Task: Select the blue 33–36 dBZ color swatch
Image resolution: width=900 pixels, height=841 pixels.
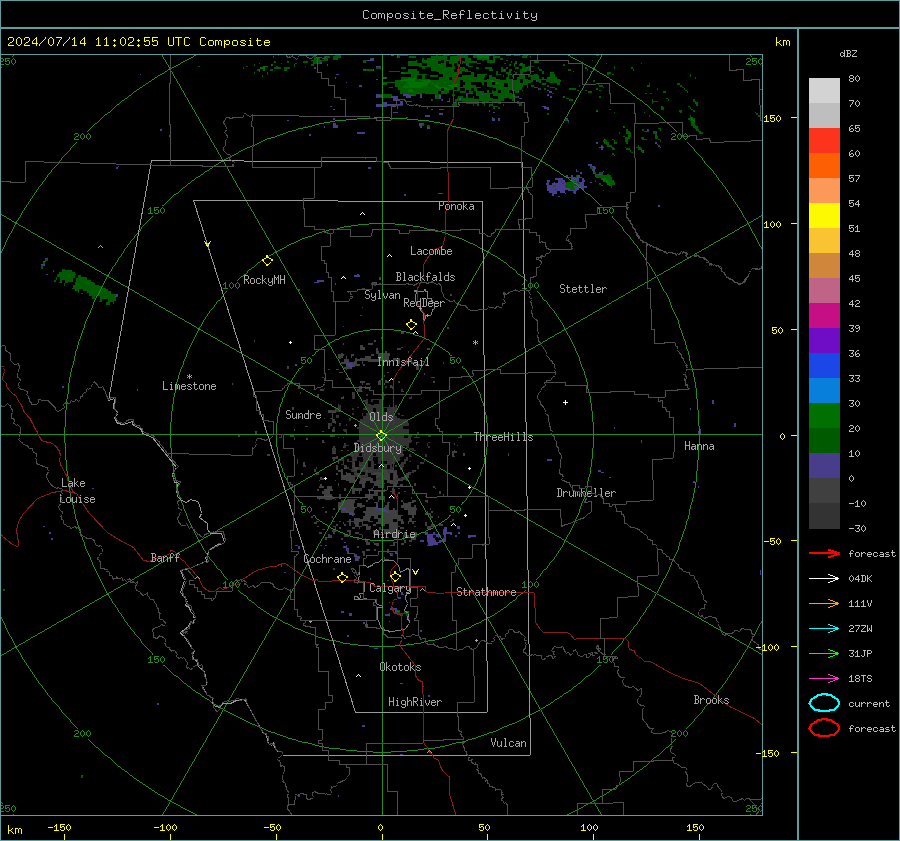Action: click(824, 366)
